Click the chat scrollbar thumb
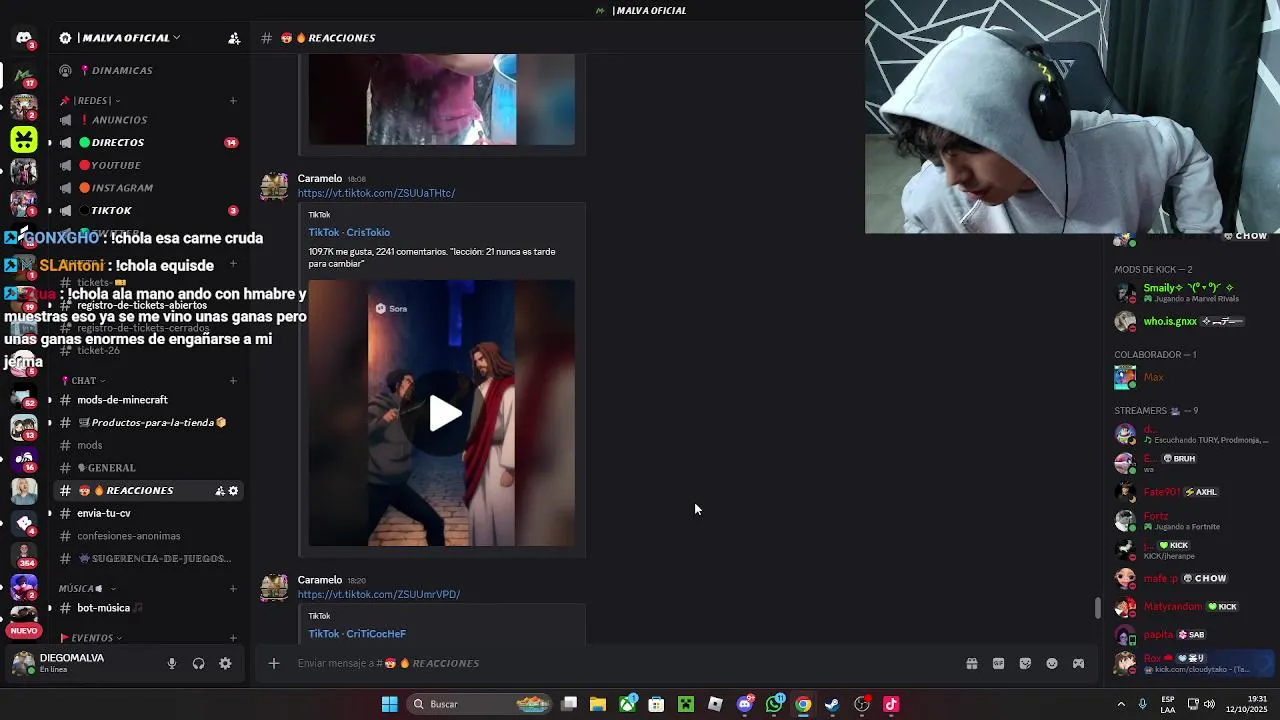This screenshot has width=1280, height=720. click(1098, 607)
